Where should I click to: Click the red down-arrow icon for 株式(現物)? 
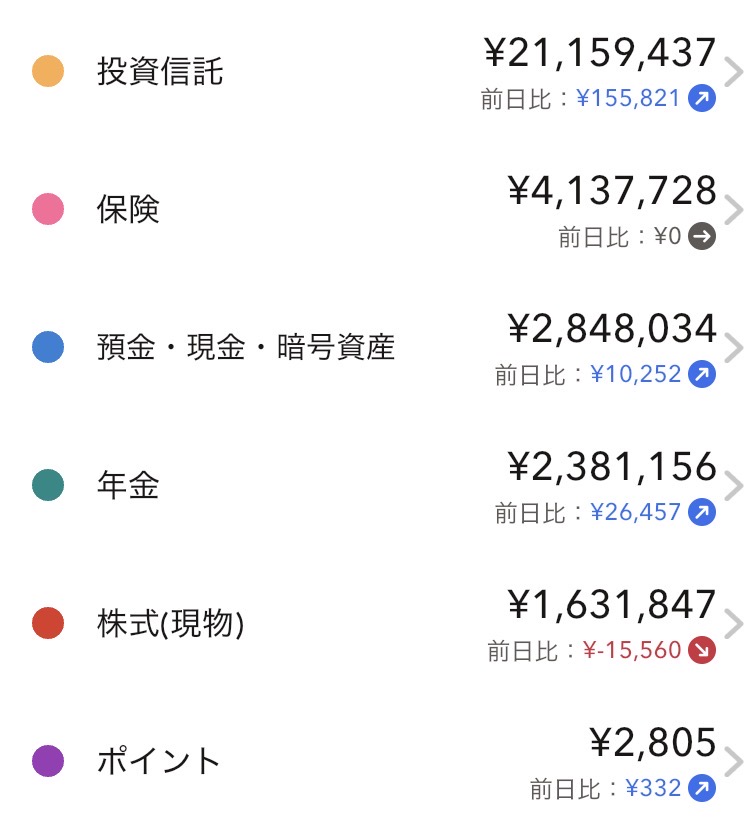tap(702, 651)
